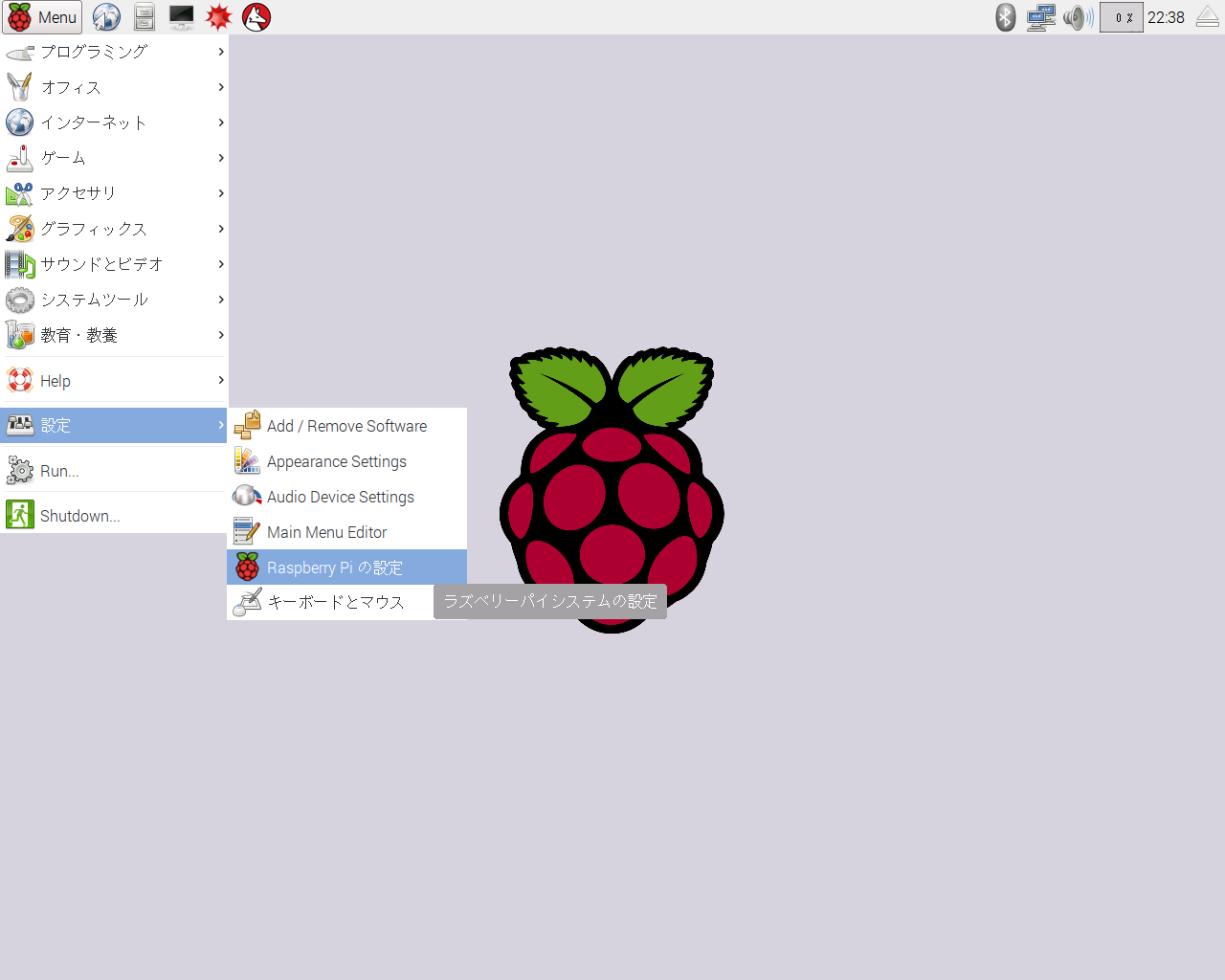Open キーボードとマウス settings
This screenshot has width=1225, height=980.
330,602
